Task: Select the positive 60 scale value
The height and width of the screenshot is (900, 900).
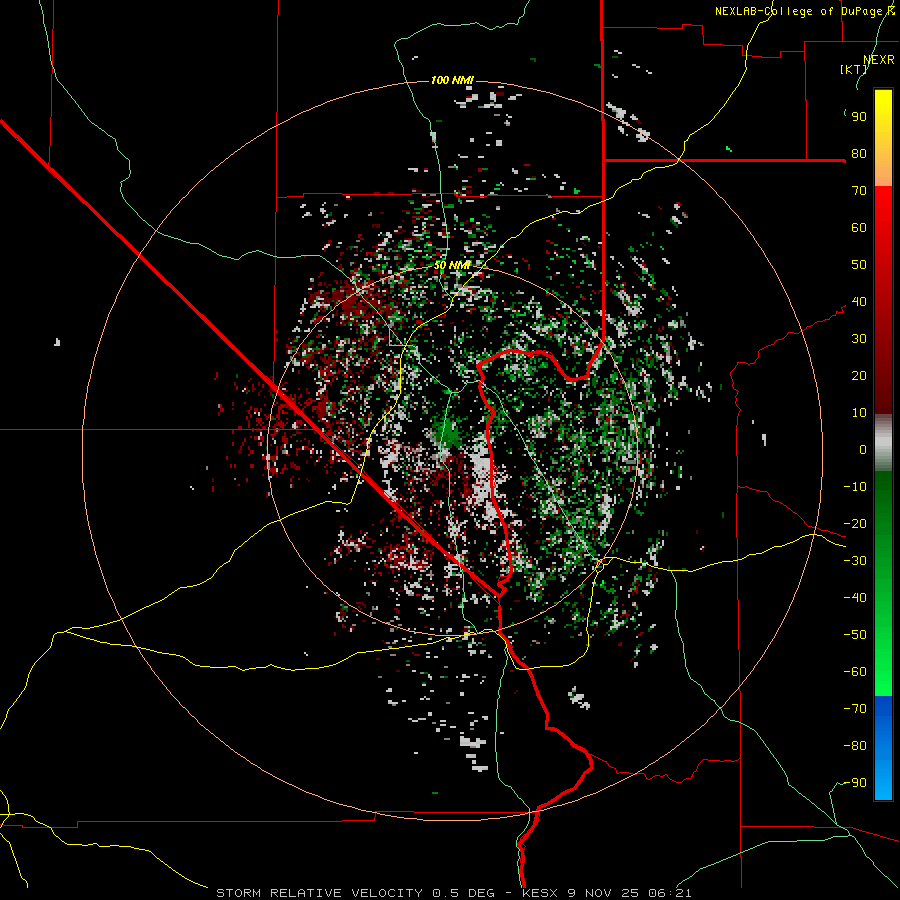Action: pos(859,228)
